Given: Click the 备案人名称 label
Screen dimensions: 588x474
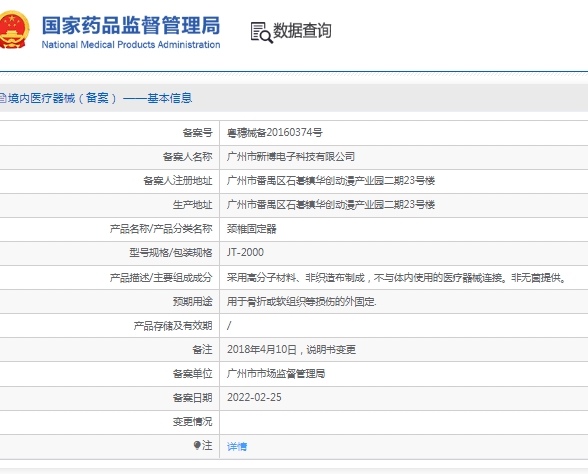Looking at the screenshot, I should pos(188,157).
